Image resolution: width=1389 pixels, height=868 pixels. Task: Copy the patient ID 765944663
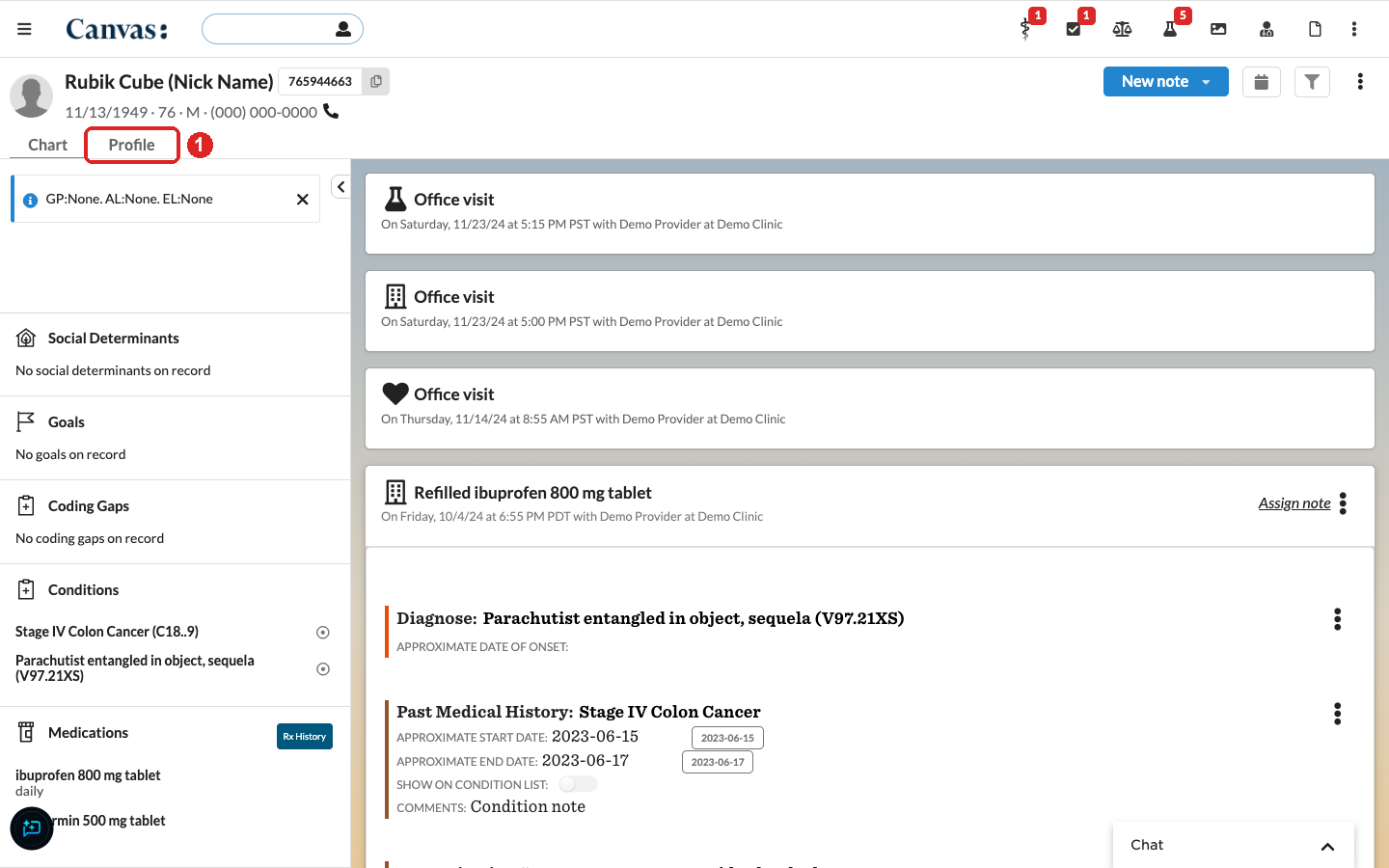[376, 81]
